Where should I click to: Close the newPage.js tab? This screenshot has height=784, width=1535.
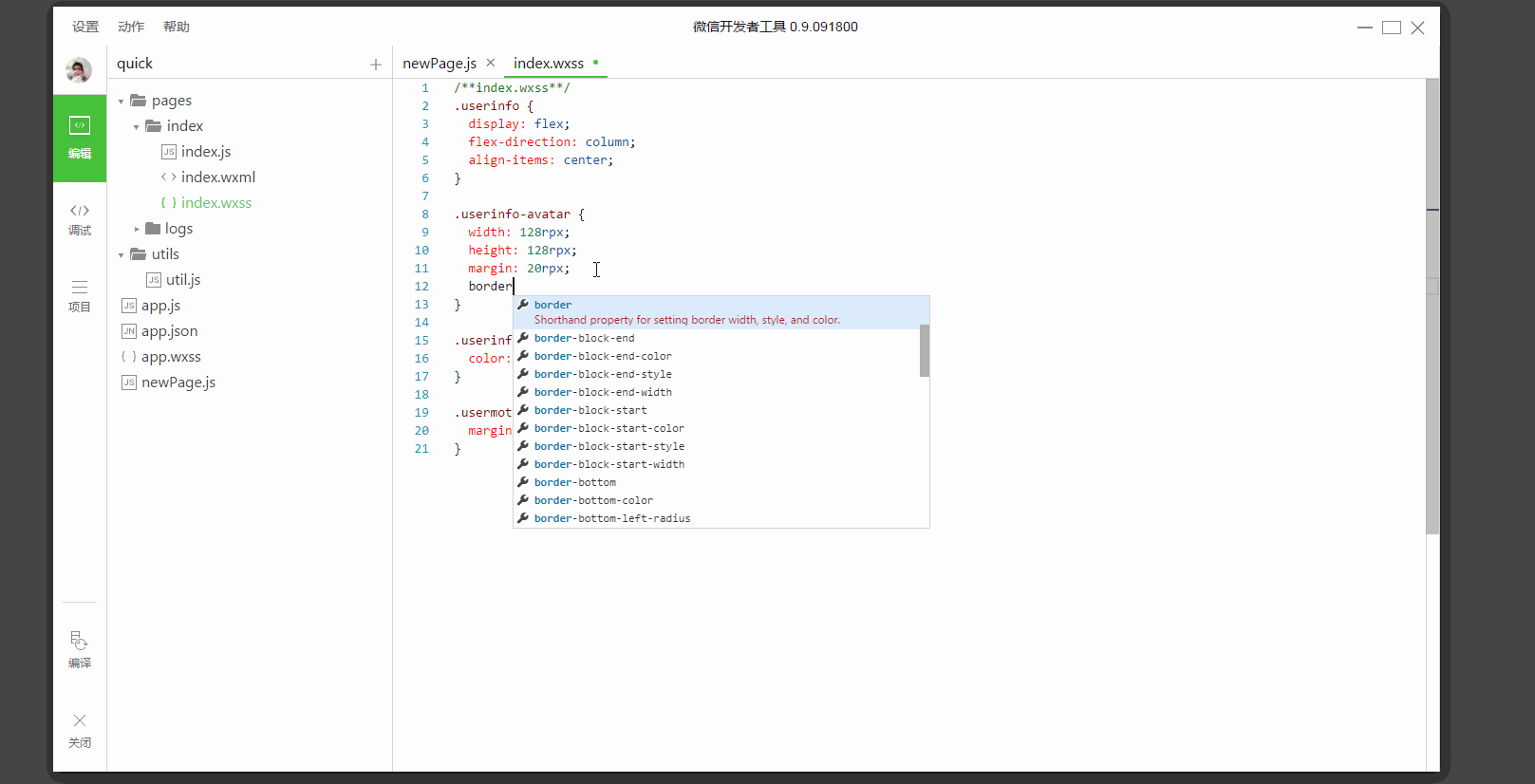tap(491, 63)
